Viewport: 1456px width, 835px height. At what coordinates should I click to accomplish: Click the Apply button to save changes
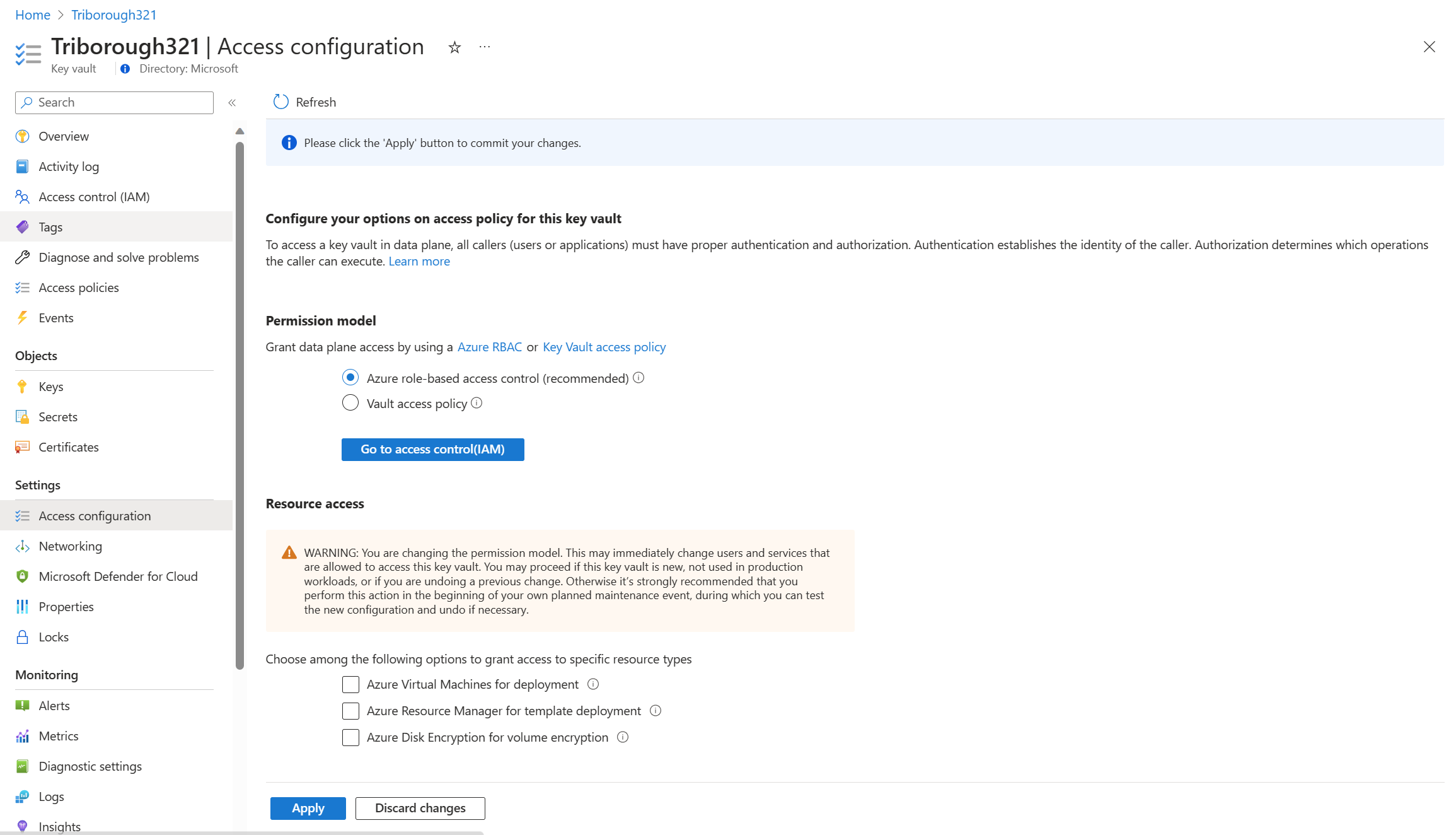click(x=307, y=807)
